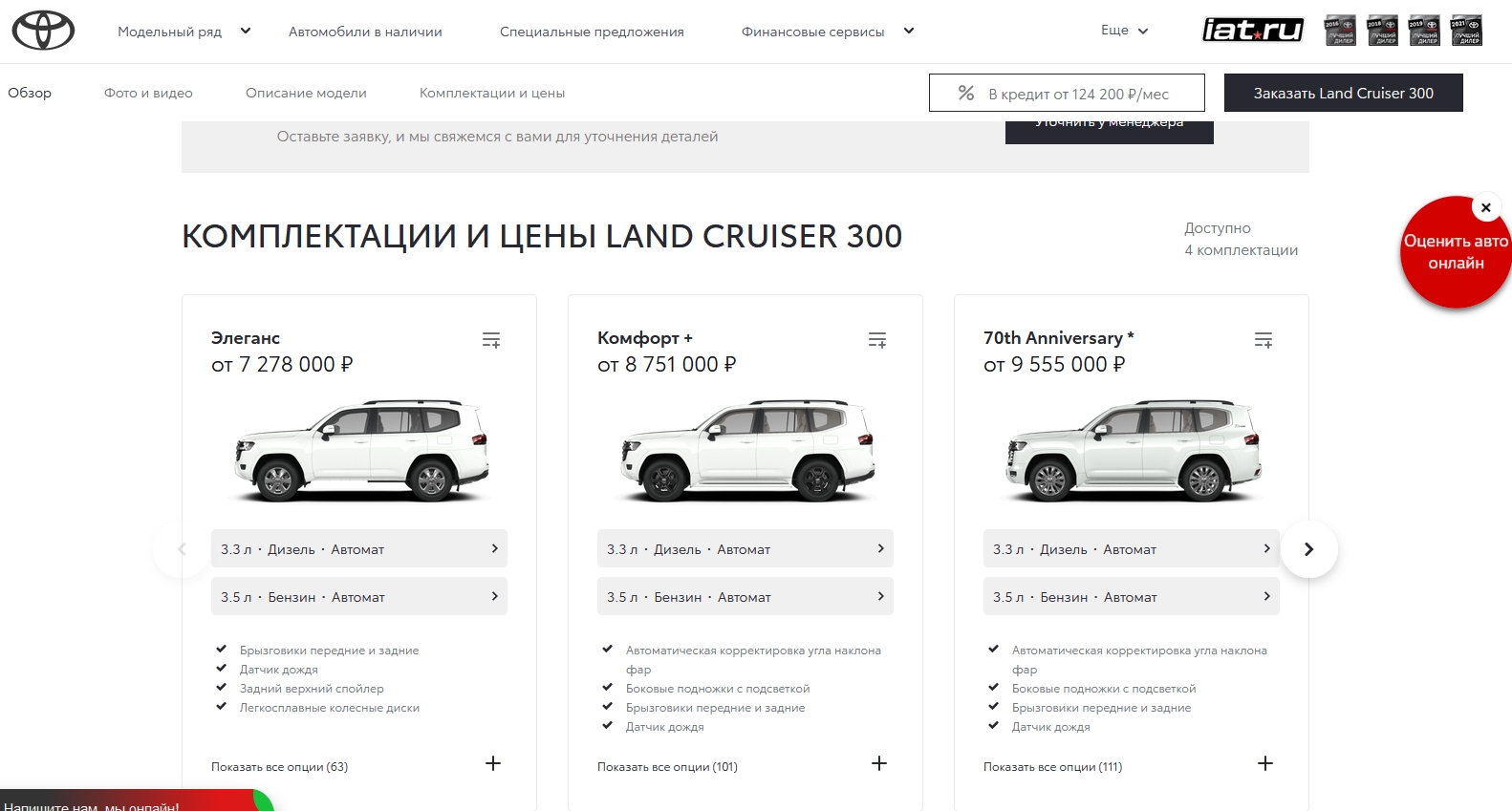Expand all options plus icon for Комфорт +
This screenshot has height=811, width=1512.
coord(879,763)
